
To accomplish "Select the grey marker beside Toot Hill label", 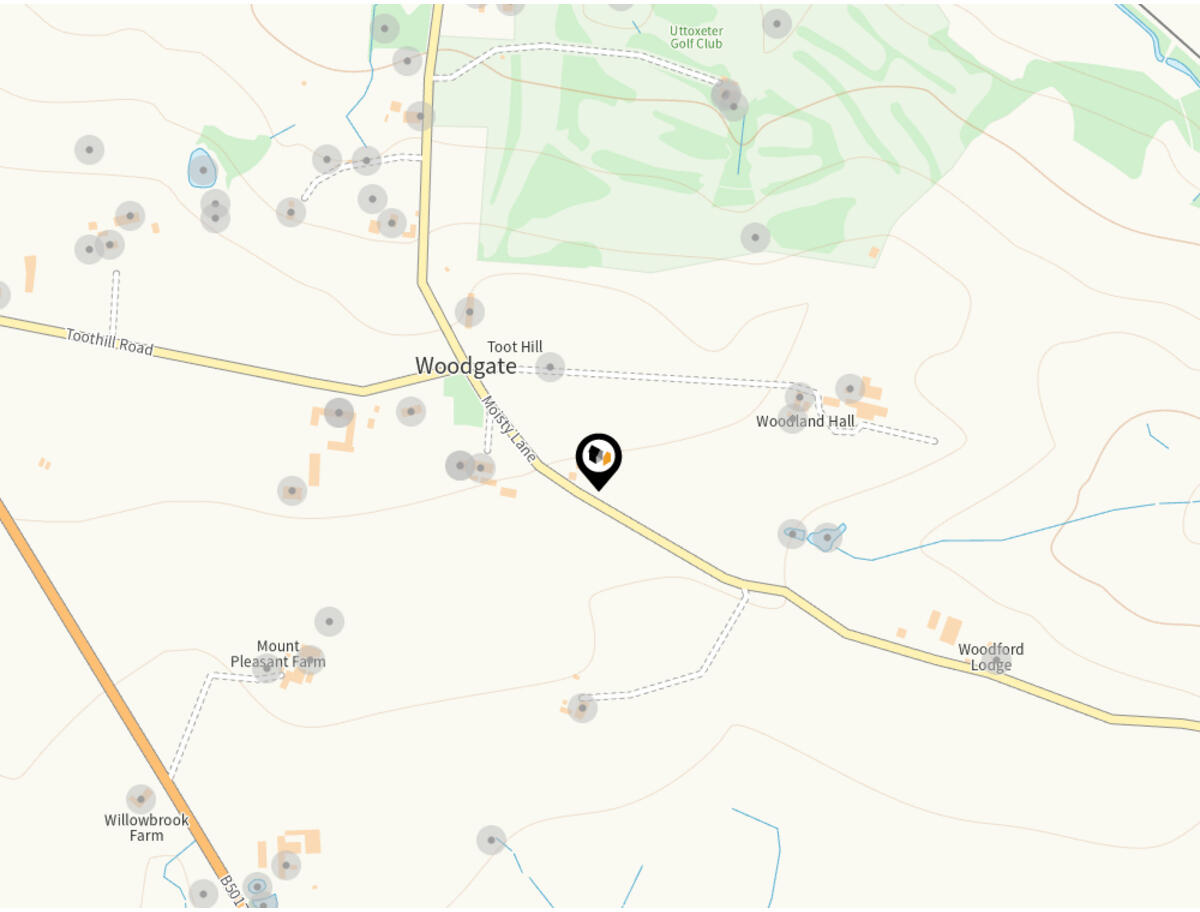I will pyautogui.click(x=550, y=367).
